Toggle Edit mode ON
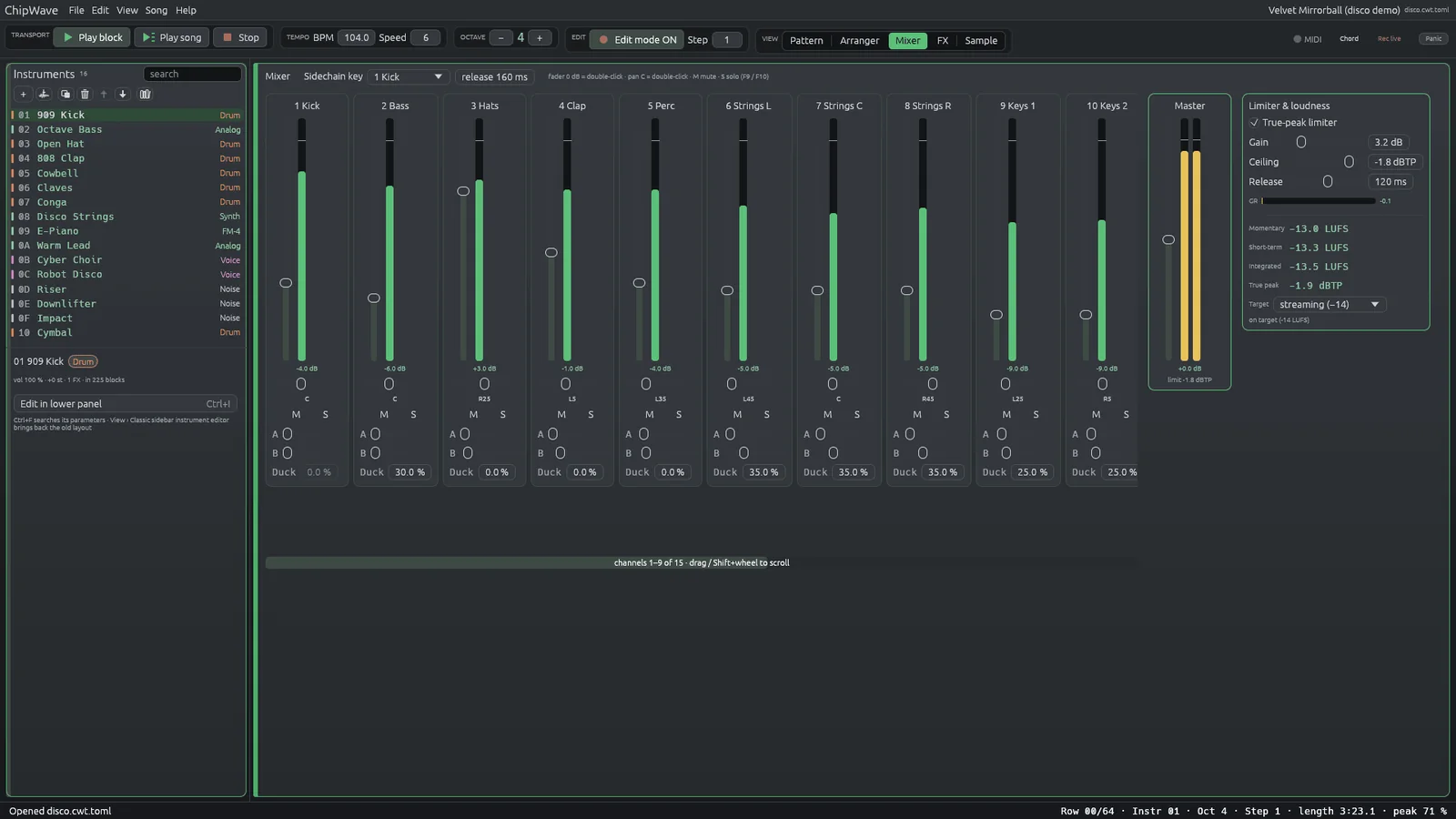 coord(636,39)
